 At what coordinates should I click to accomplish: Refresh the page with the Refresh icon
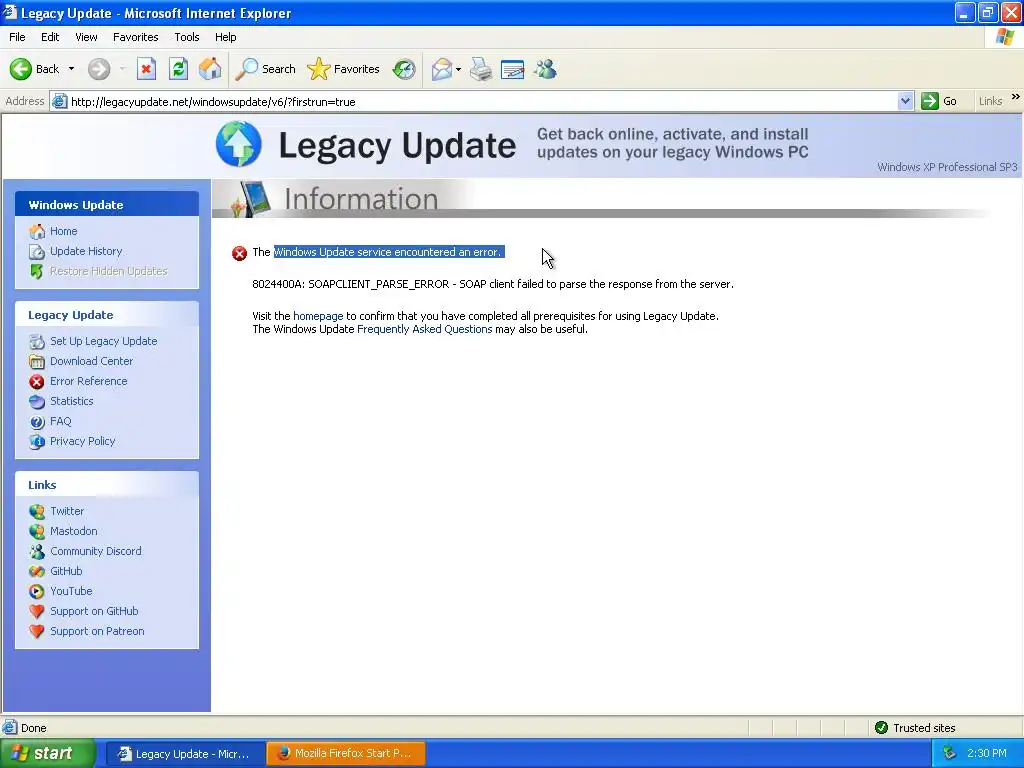178,69
